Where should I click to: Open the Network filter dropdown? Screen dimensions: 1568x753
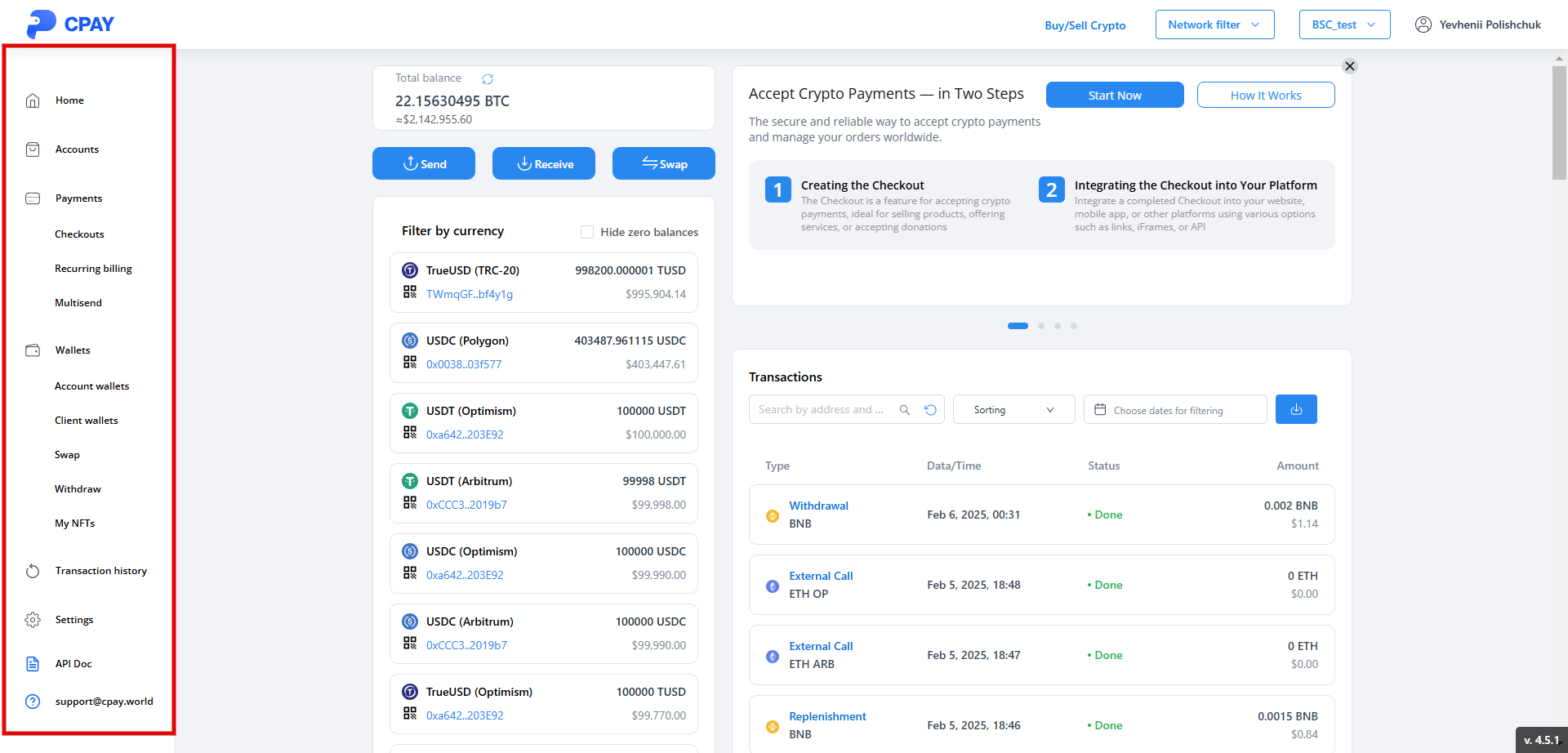pos(1214,25)
